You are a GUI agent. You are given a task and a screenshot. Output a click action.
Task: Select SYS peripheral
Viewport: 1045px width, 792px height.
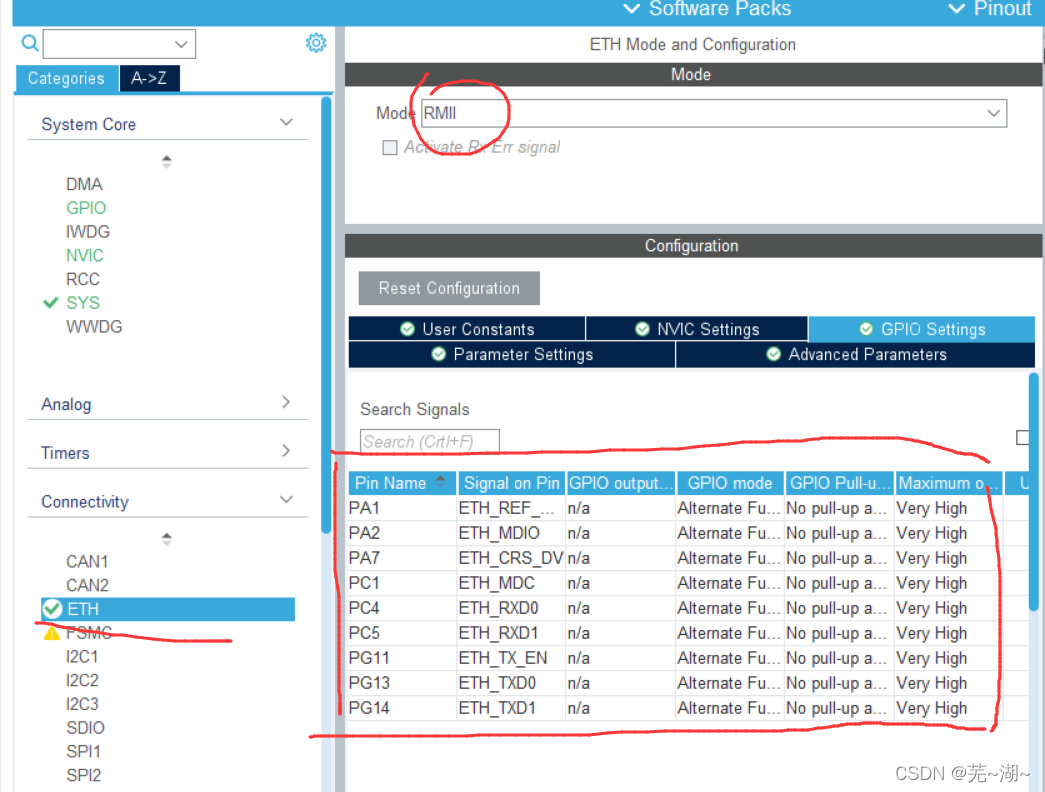coord(83,303)
